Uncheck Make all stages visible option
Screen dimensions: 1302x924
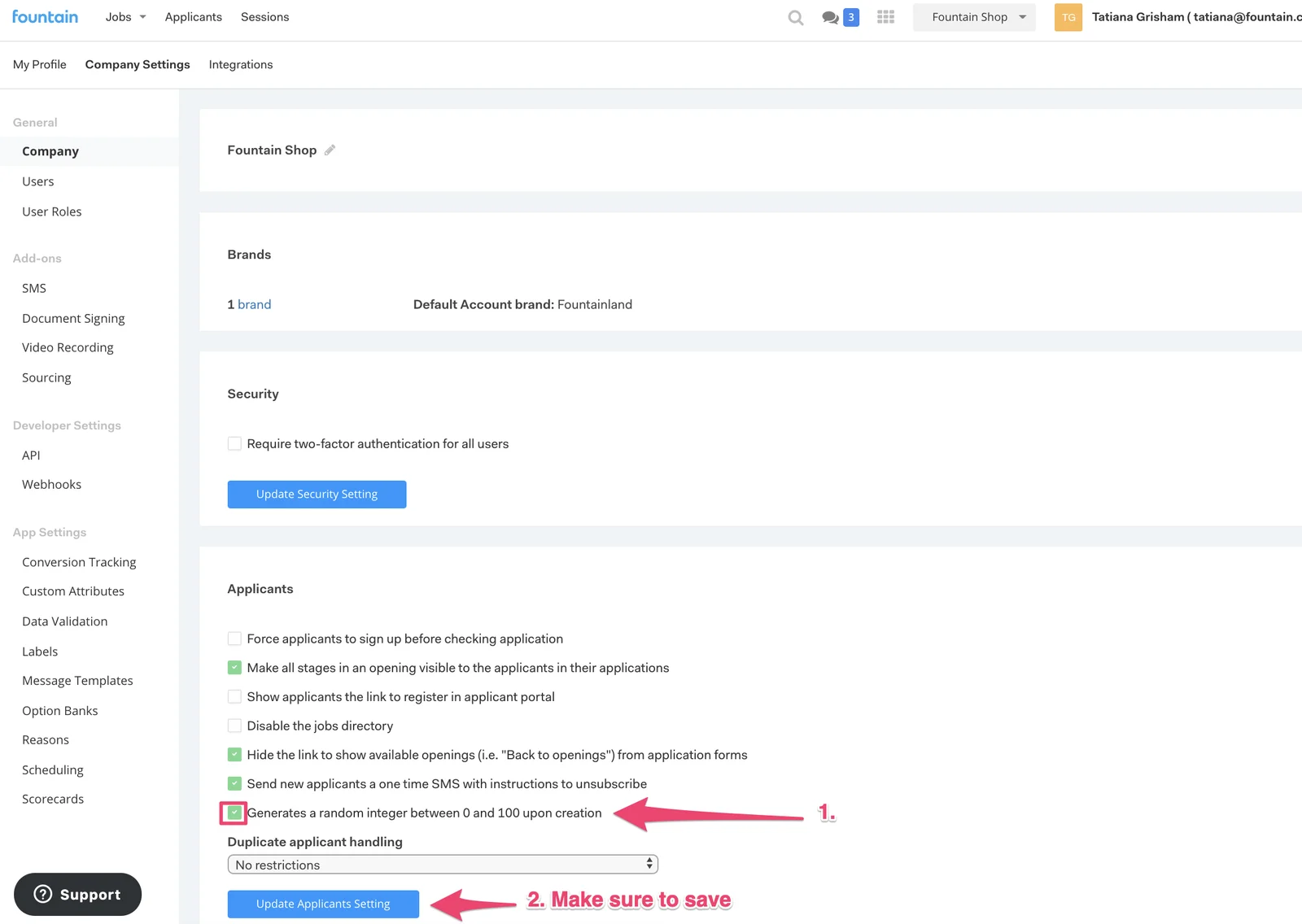point(234,668)
